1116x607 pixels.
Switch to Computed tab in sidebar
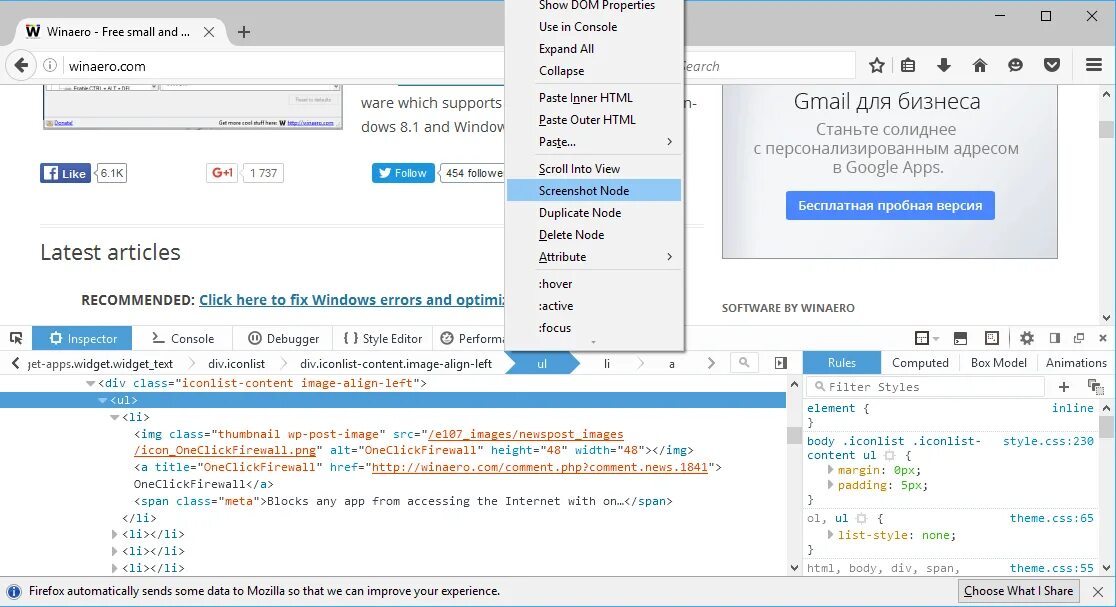coord(920,363)
